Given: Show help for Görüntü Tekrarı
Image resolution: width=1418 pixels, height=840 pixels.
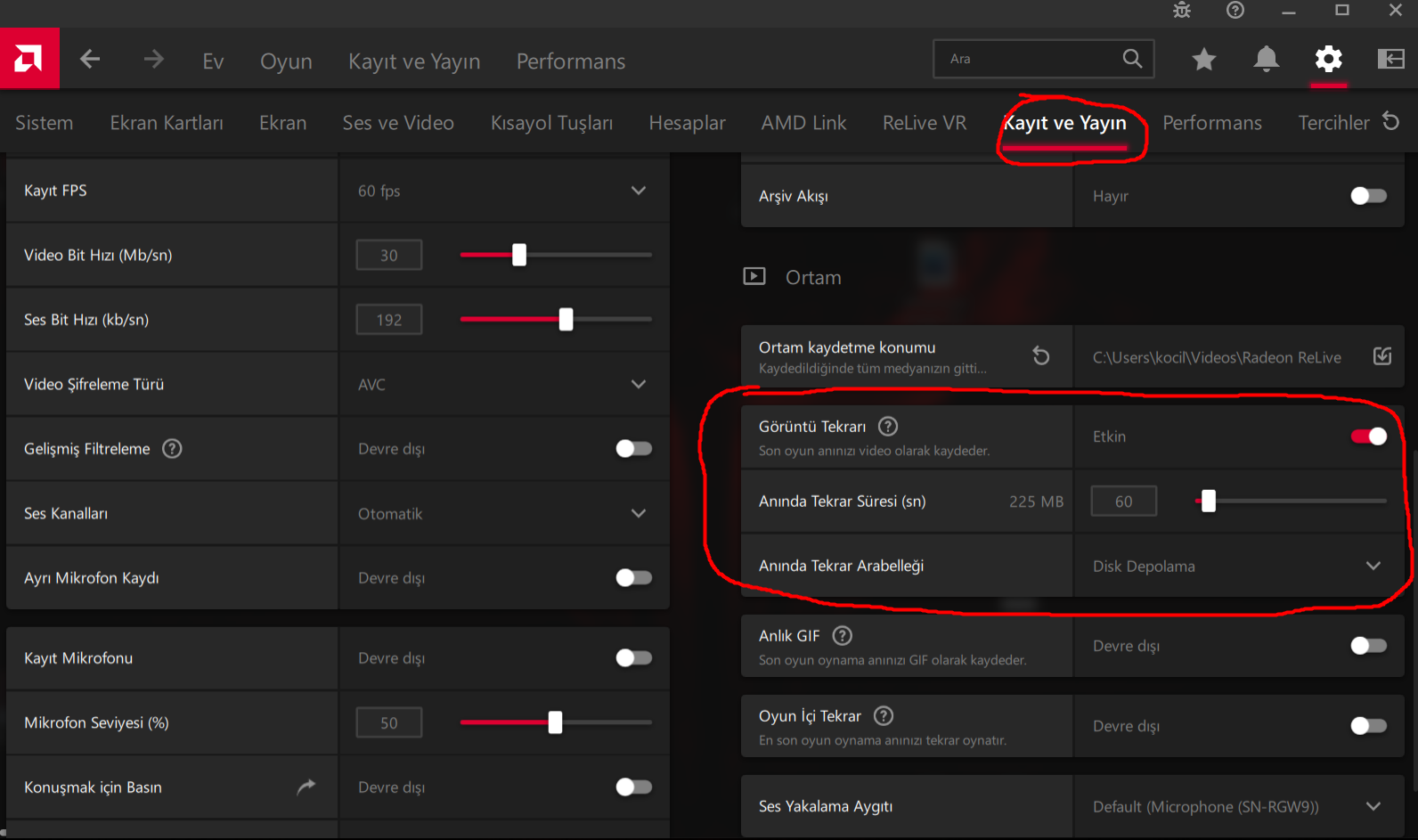Looking at the screenshot, I should [x=888, y=427].
